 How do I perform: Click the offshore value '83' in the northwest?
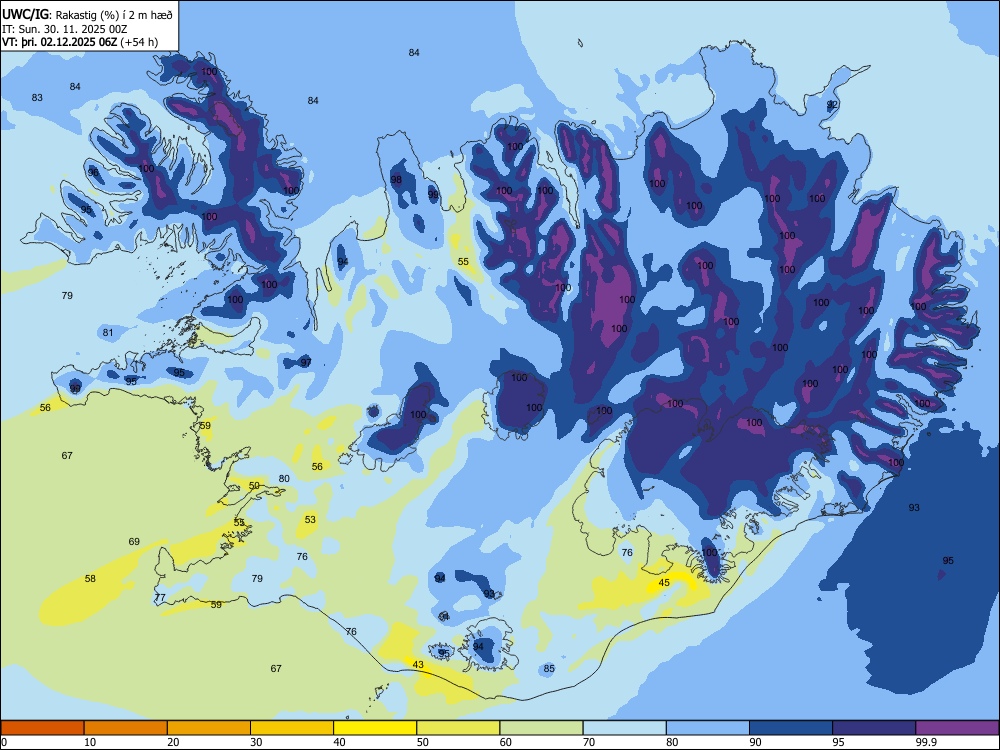37,98
